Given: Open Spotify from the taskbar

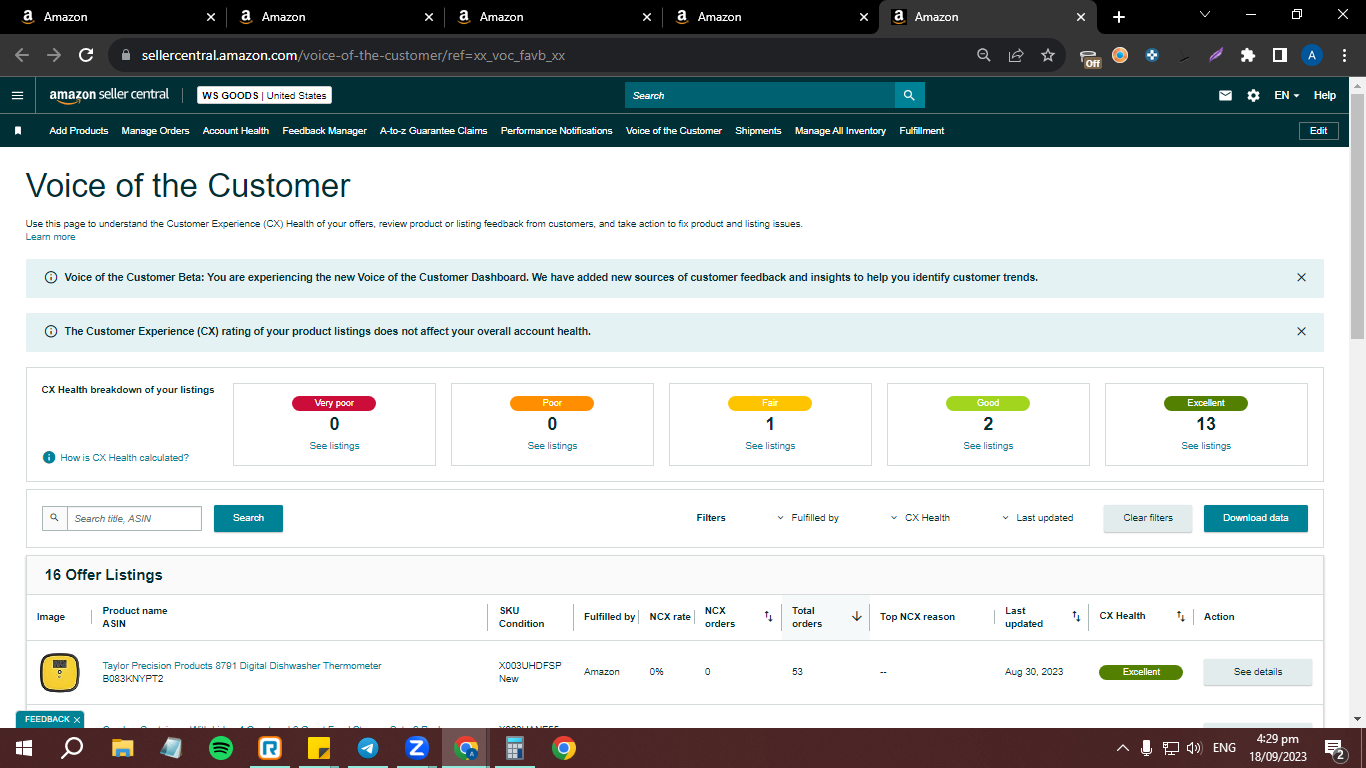Looking at the screenshot, I should click(221, 747).
